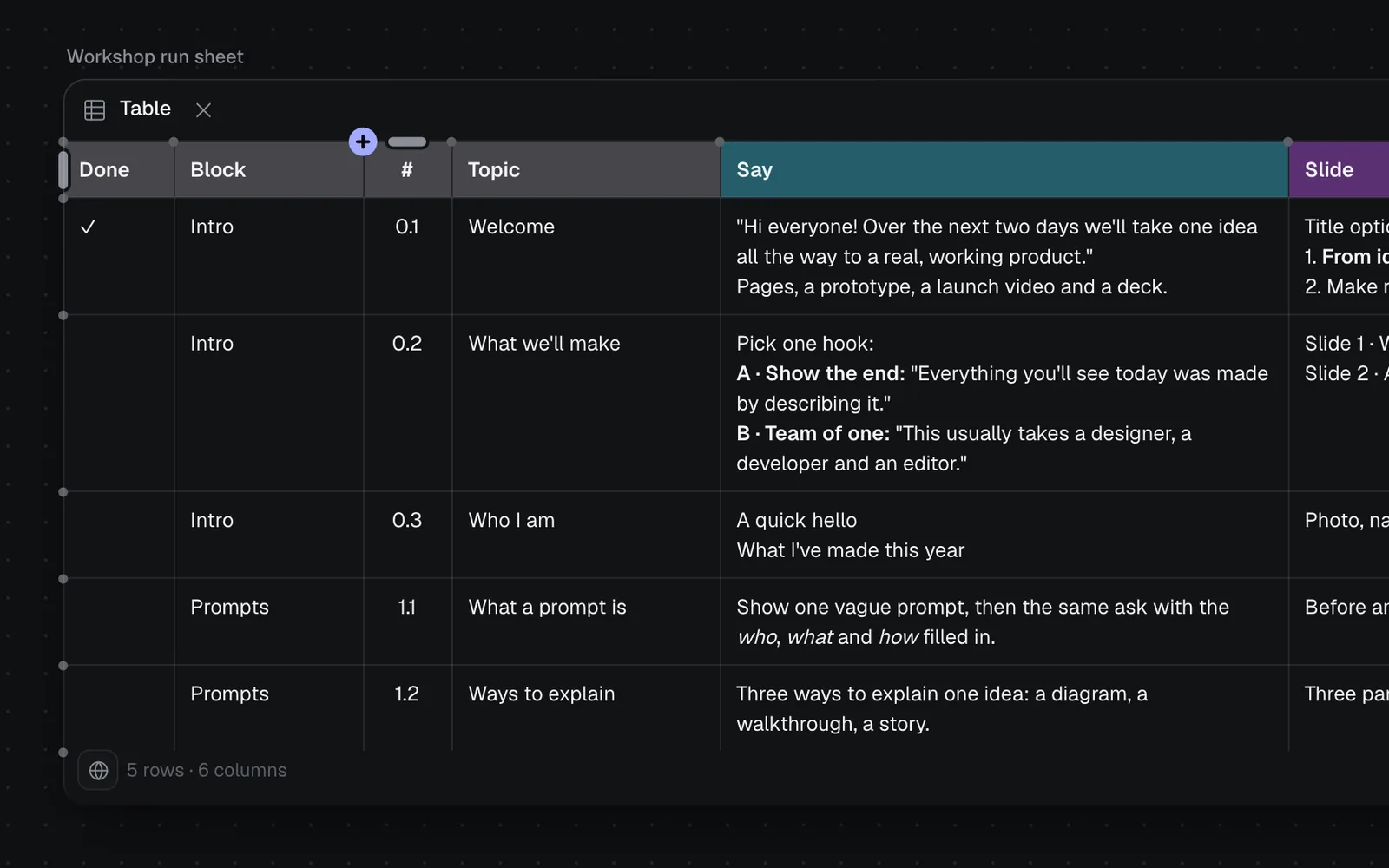Click the Table grid icon
The image size is (1389, 868).
click(95, 109)
